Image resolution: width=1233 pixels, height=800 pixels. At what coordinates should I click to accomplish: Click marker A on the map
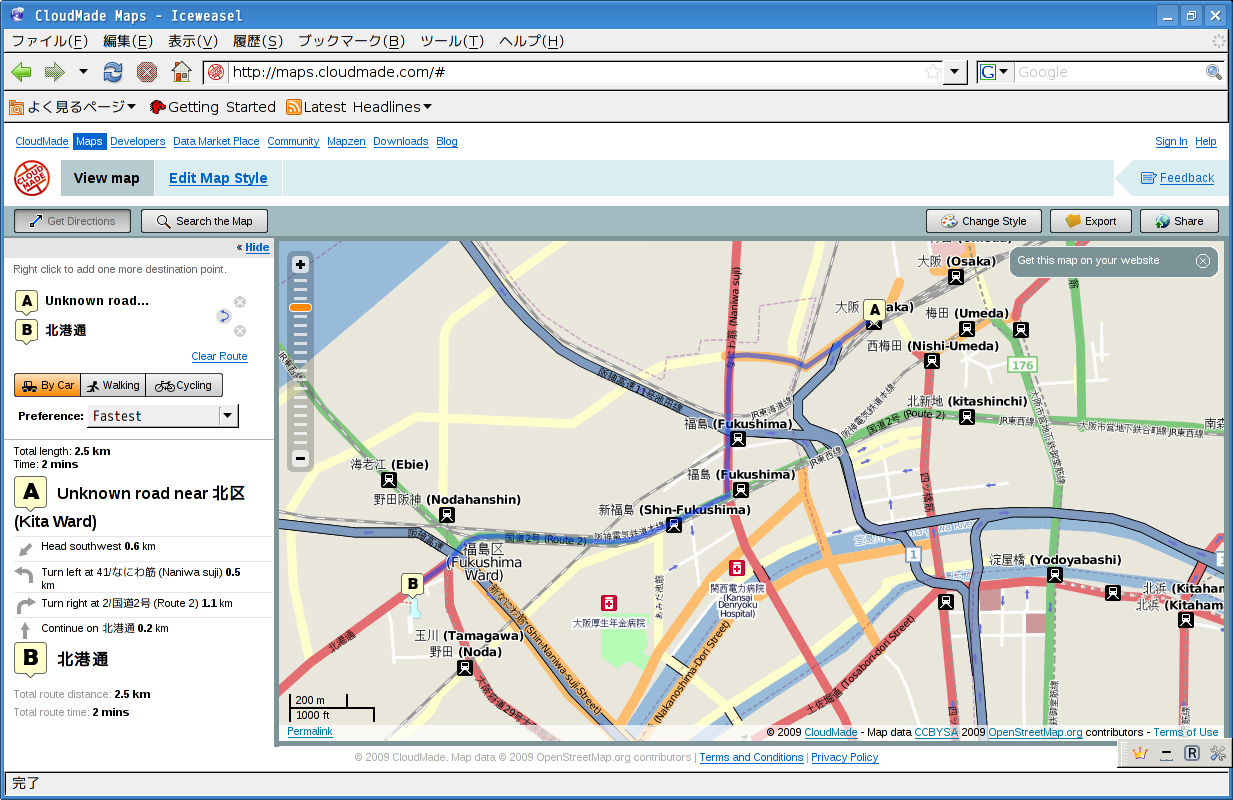[x=874, y=313]
